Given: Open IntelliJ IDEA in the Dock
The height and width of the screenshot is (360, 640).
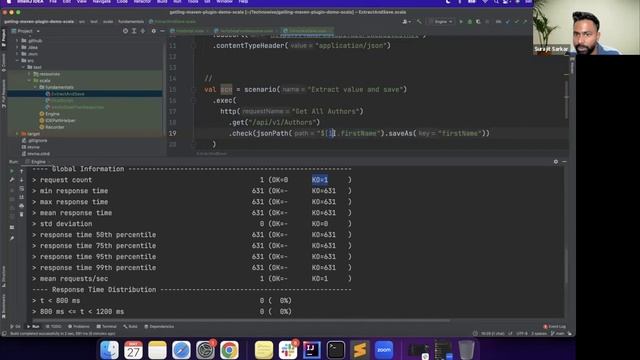Looking at the screenshot, I should pos(311,350).
